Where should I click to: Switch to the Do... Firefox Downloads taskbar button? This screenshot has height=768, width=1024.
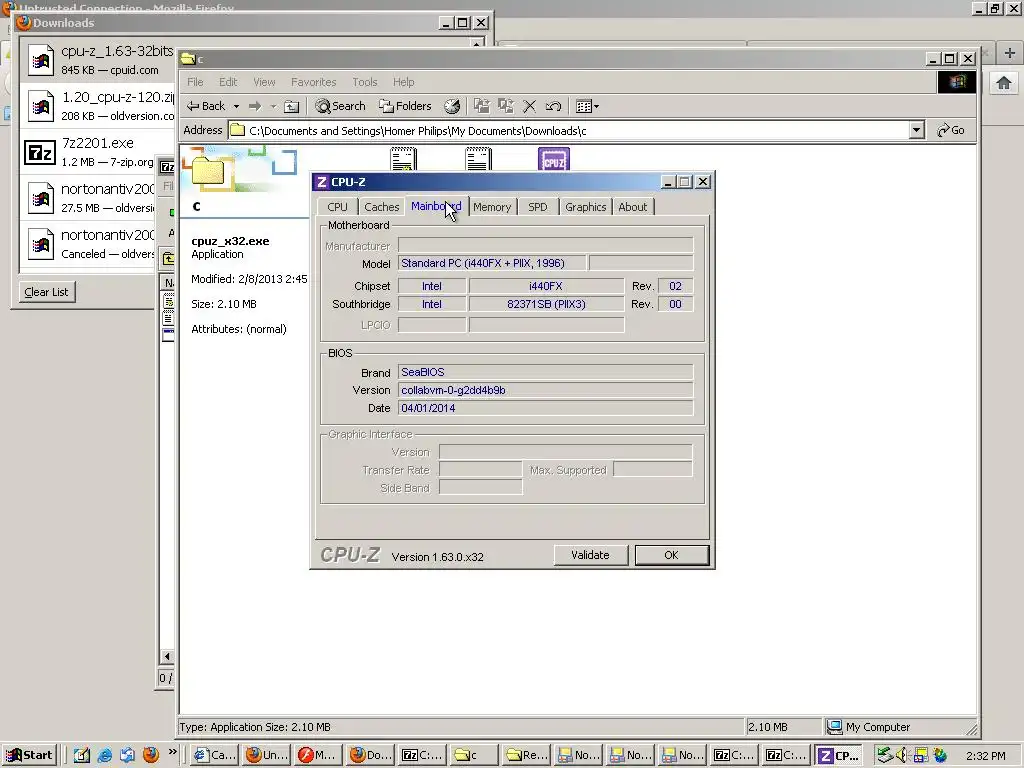point(370,755)
